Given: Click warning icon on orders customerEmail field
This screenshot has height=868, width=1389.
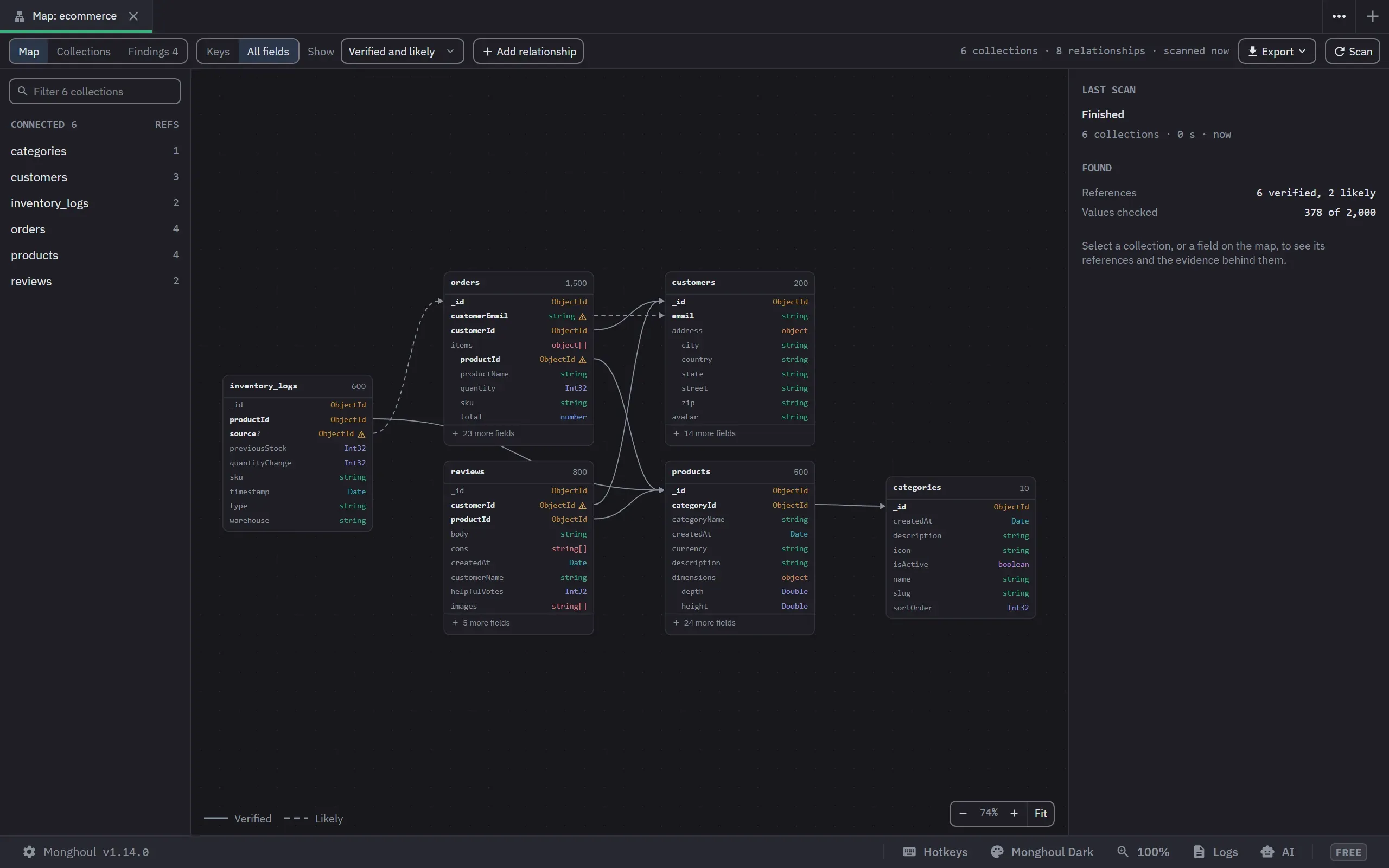Looking at the screenshot, I should [582, 316].
